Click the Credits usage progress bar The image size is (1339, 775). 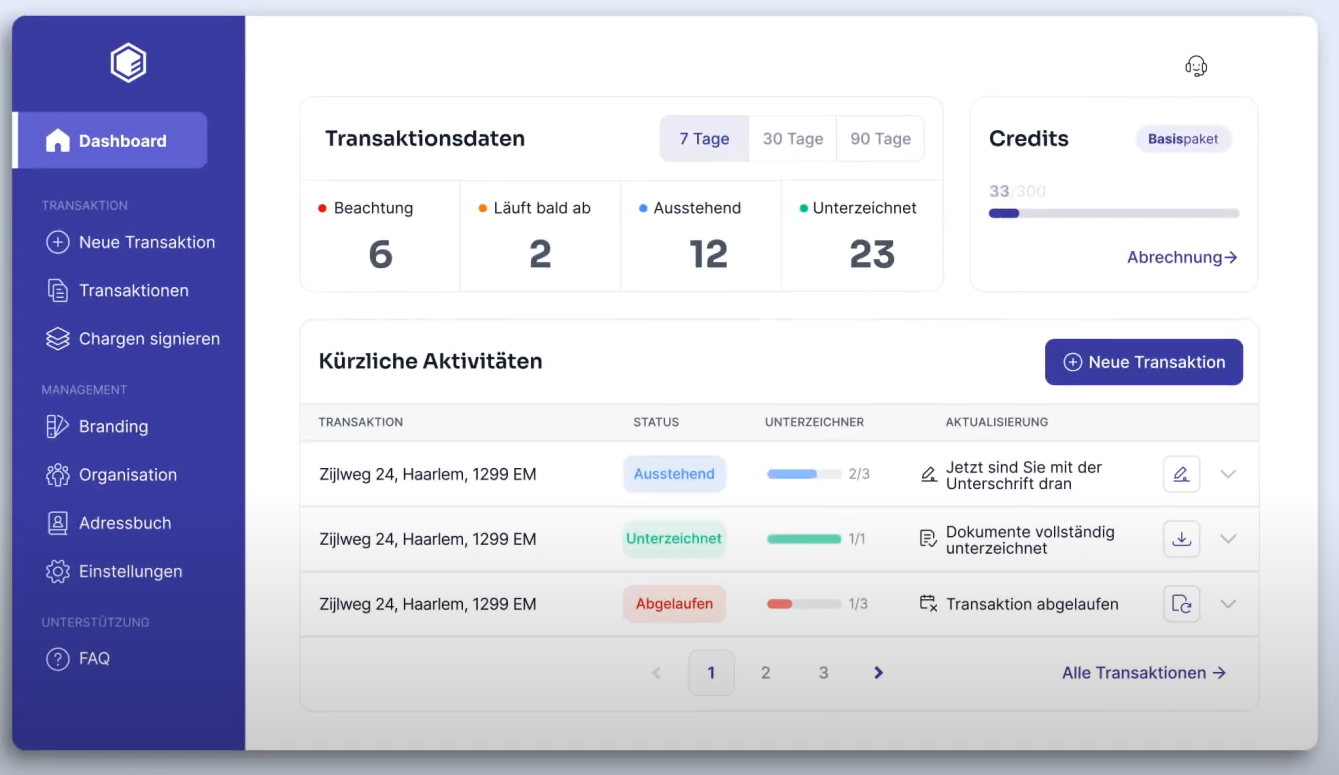pyautogui.click(x=1114, y=213)
